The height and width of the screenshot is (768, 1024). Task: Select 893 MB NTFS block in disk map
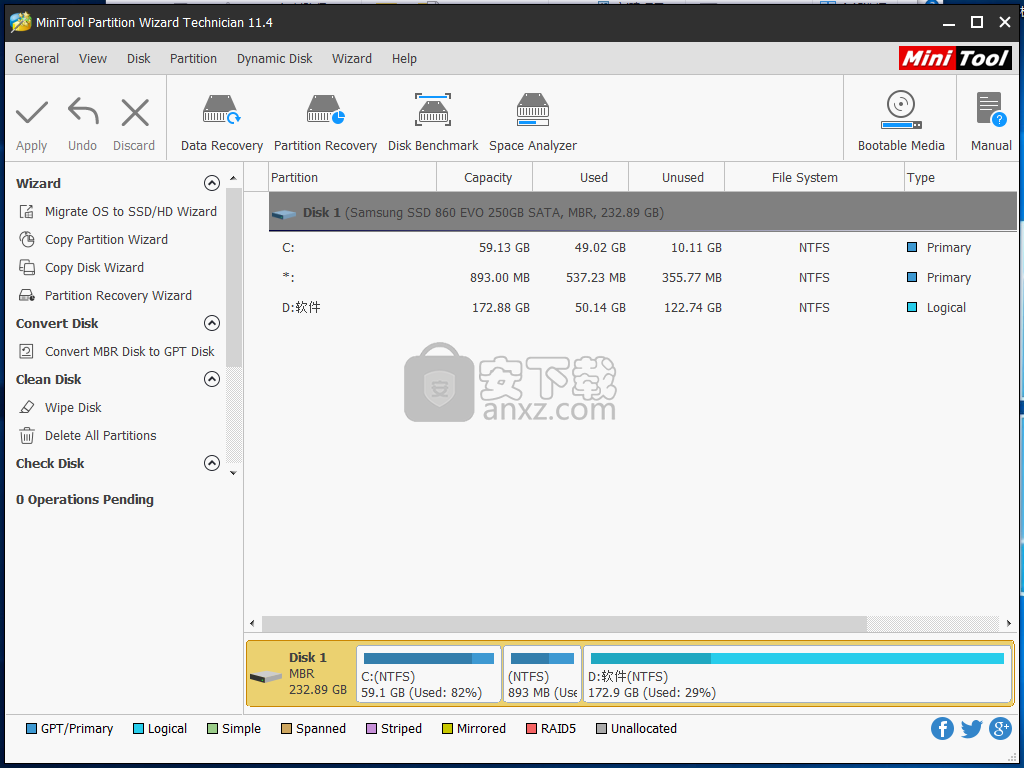(x=542, y=675)
